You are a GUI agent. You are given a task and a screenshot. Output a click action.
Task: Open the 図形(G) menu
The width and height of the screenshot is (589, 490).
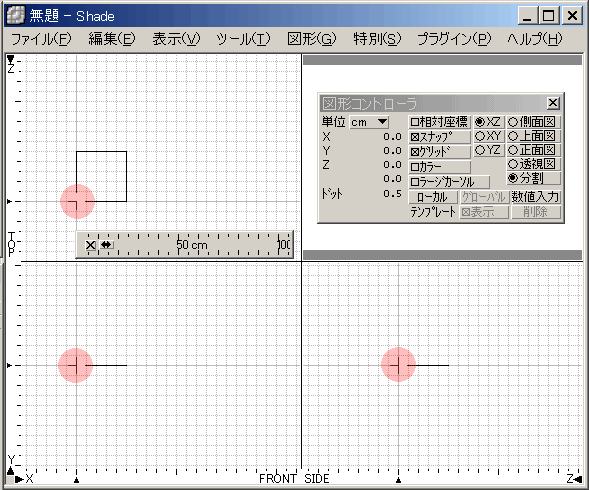tap(311, 38)
